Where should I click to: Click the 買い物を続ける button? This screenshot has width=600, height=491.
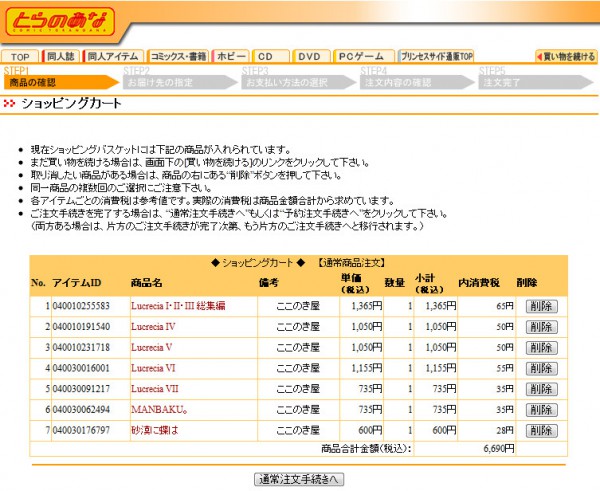click(x=565, y=57)
